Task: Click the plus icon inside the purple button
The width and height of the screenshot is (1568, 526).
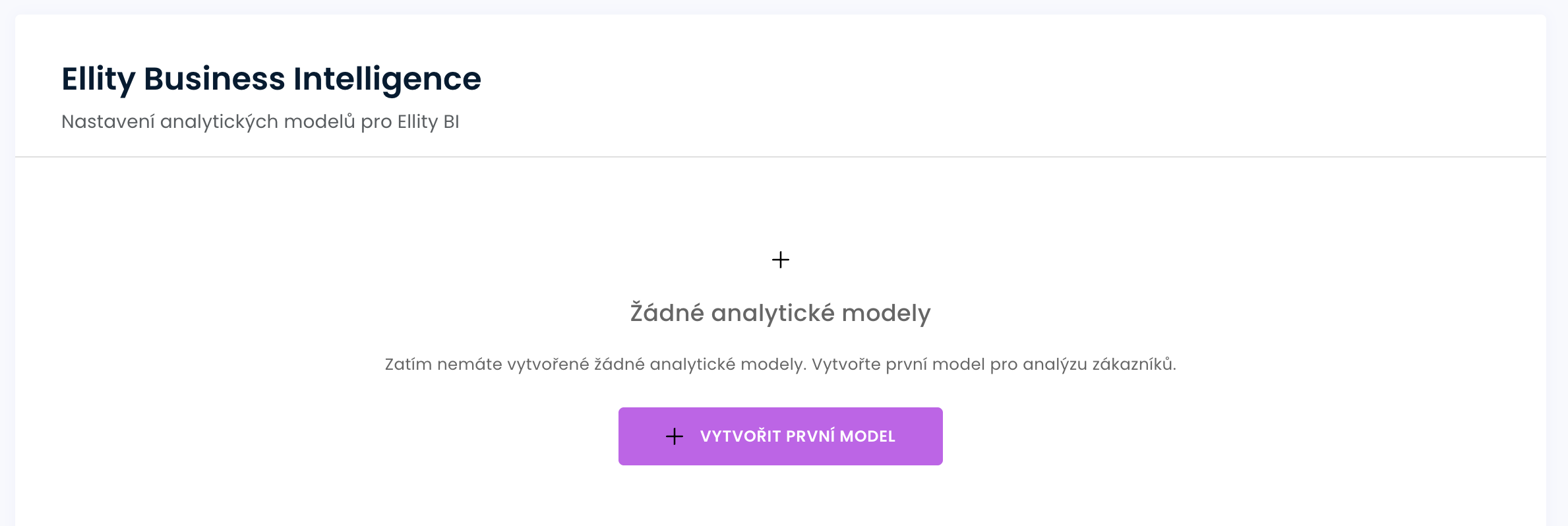Action: (675, 436)
